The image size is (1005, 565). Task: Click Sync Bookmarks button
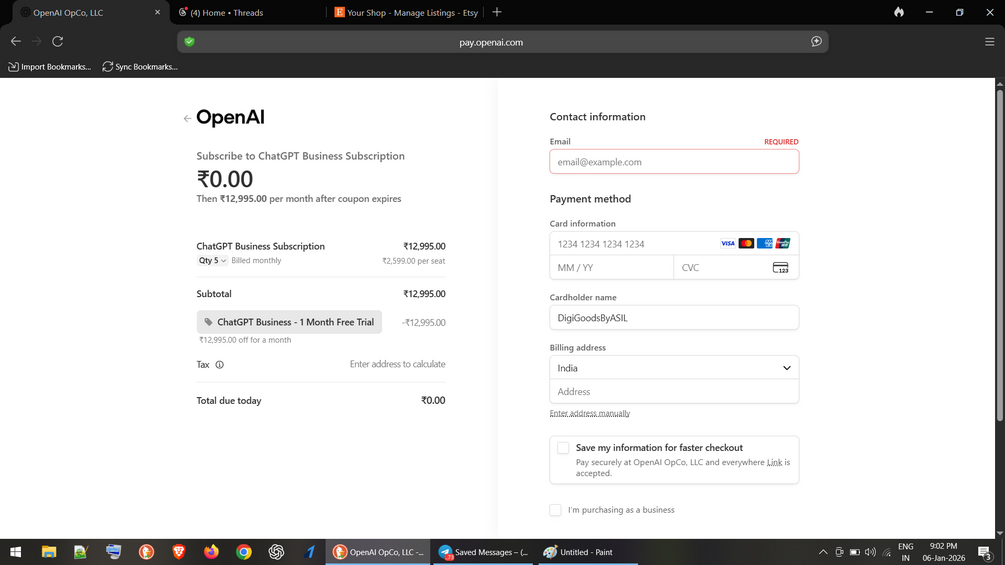pos(140,67)
